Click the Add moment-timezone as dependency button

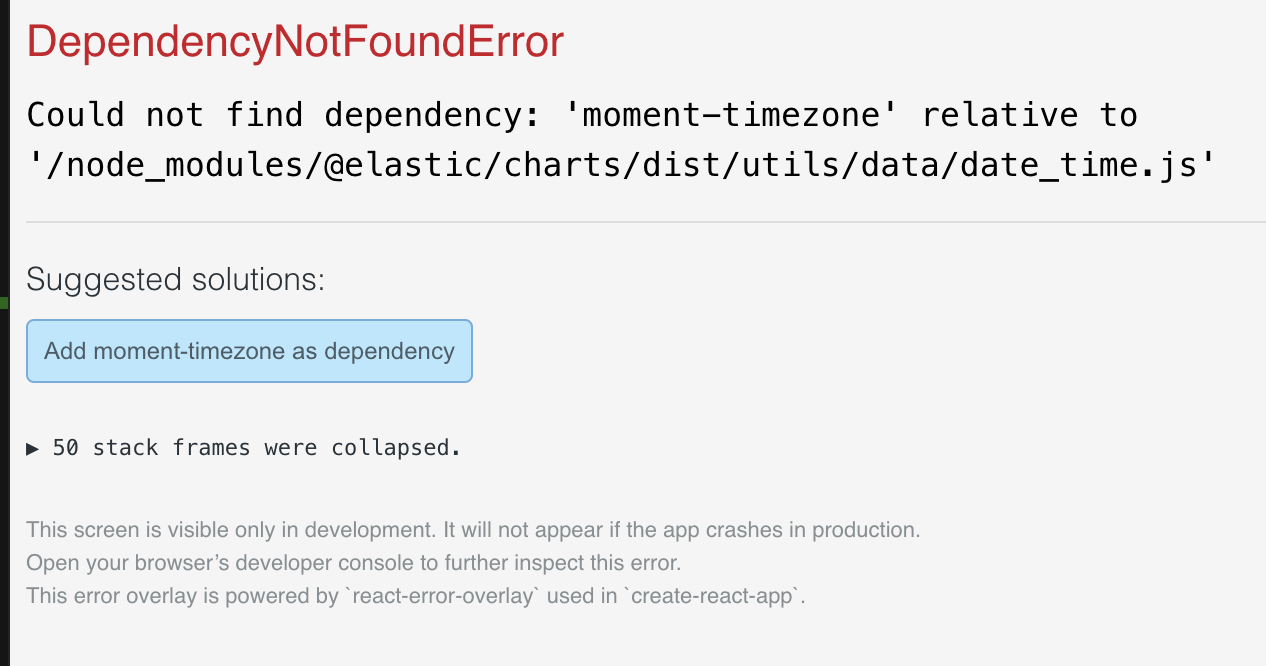(249, 351)
